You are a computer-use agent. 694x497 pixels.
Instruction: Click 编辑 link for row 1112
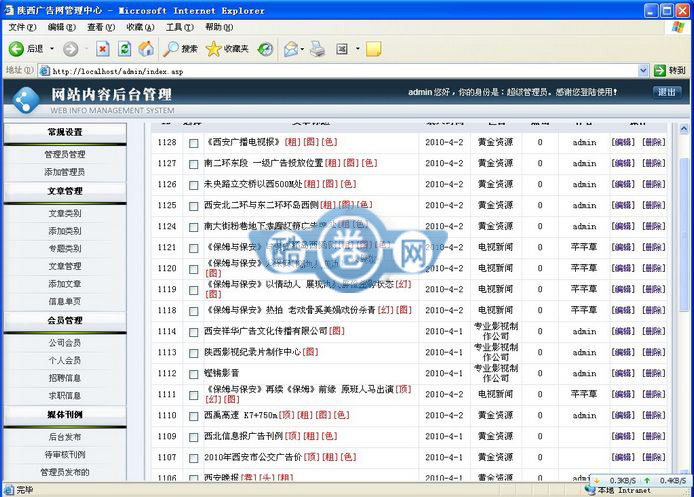coord(623,373)
